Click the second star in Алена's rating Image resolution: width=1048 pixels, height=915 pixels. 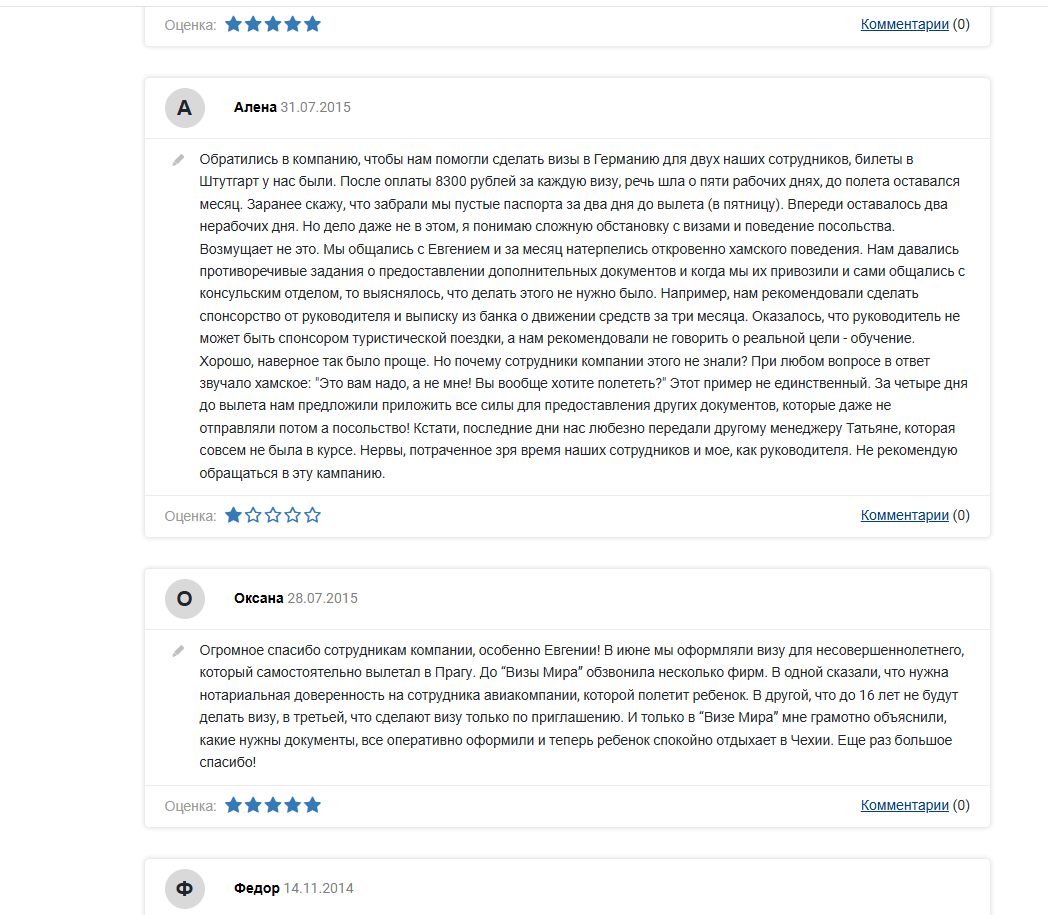253,516
